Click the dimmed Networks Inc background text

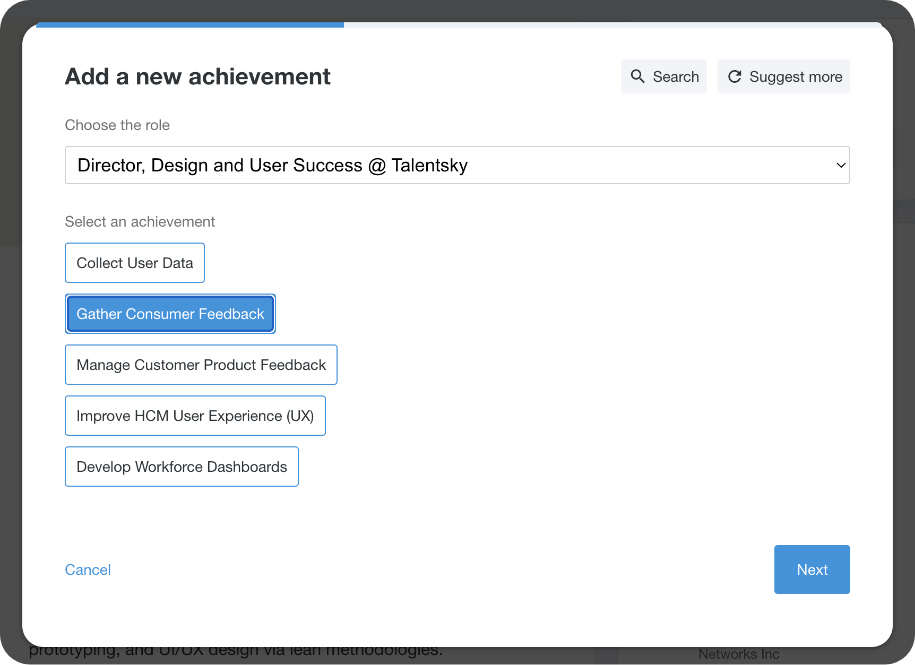pyautogui.click(x=739, y=654)
